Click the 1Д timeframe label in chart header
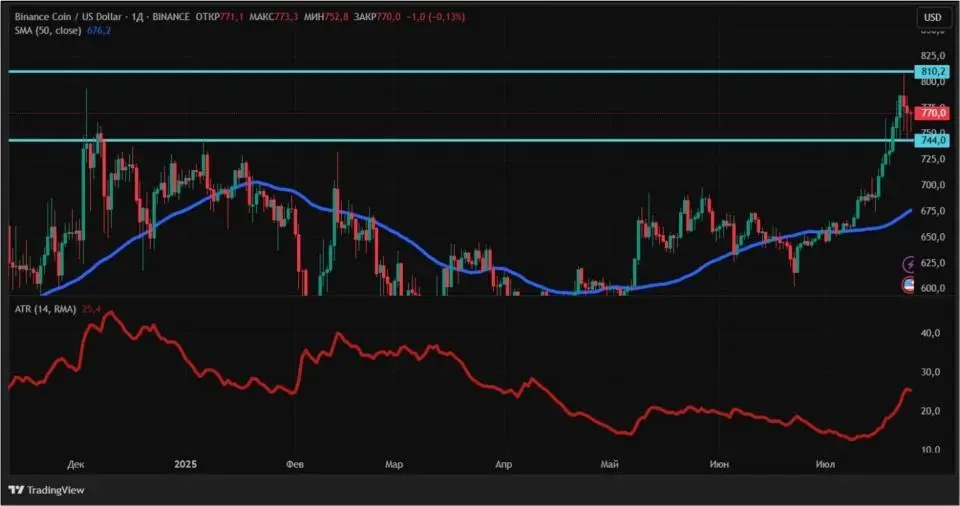This screenshot has height=506, width=960. tap(137, 17)
